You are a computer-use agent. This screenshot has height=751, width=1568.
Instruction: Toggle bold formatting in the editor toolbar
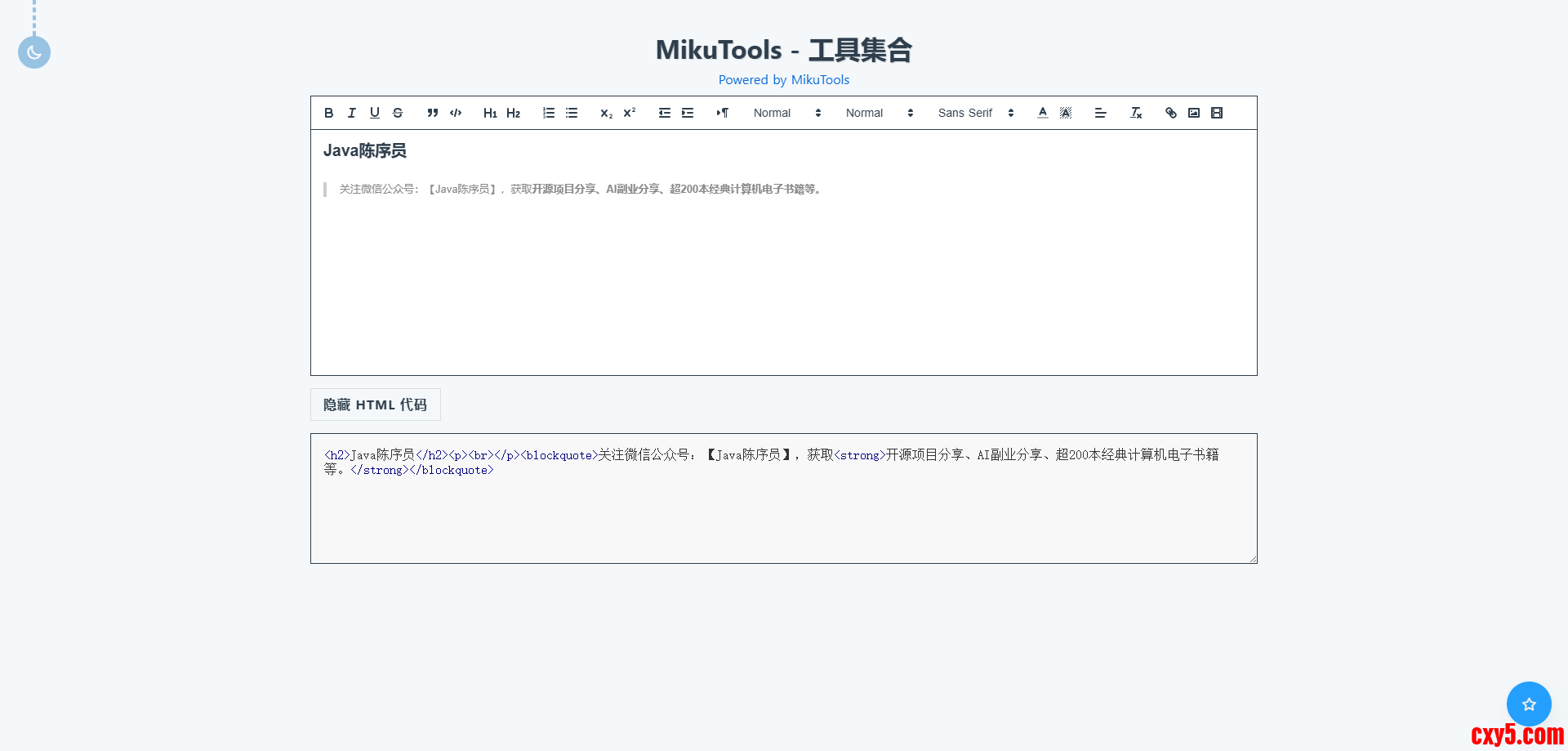coord(328,113)
